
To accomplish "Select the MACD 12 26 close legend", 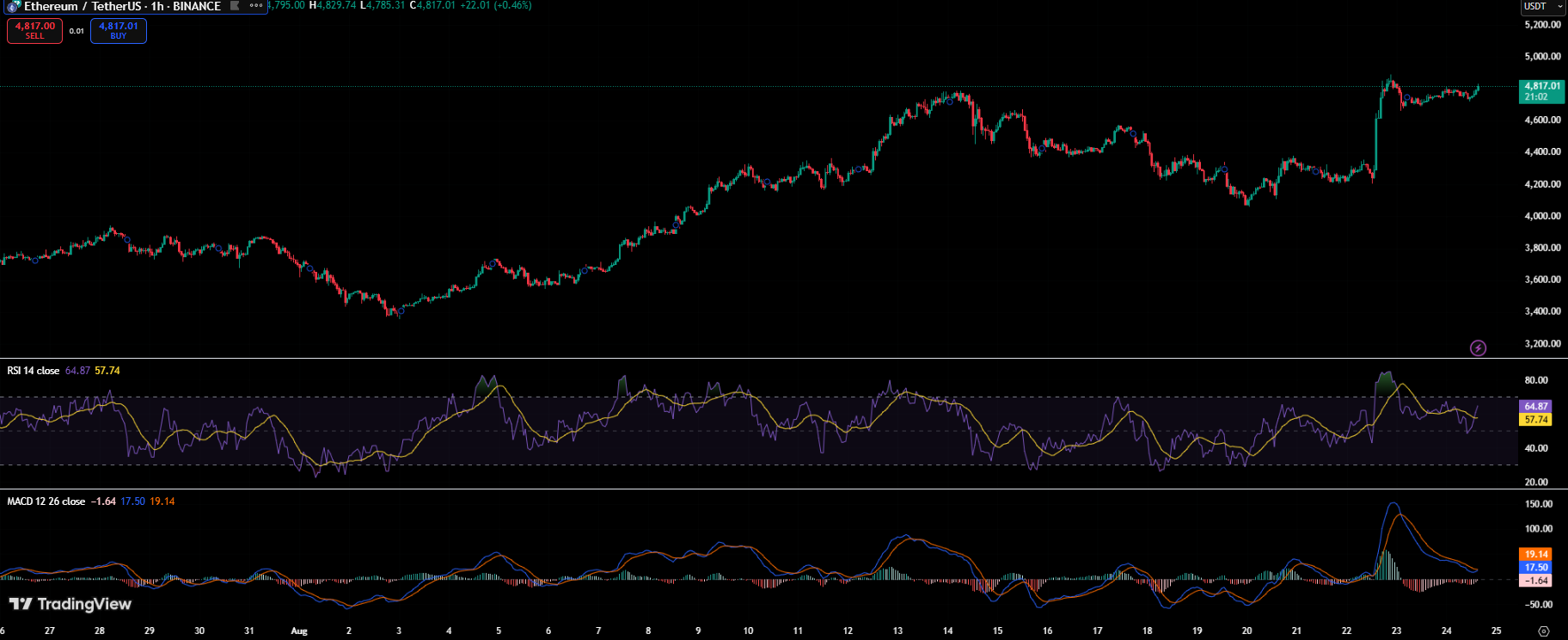I will tap(46, 502).
